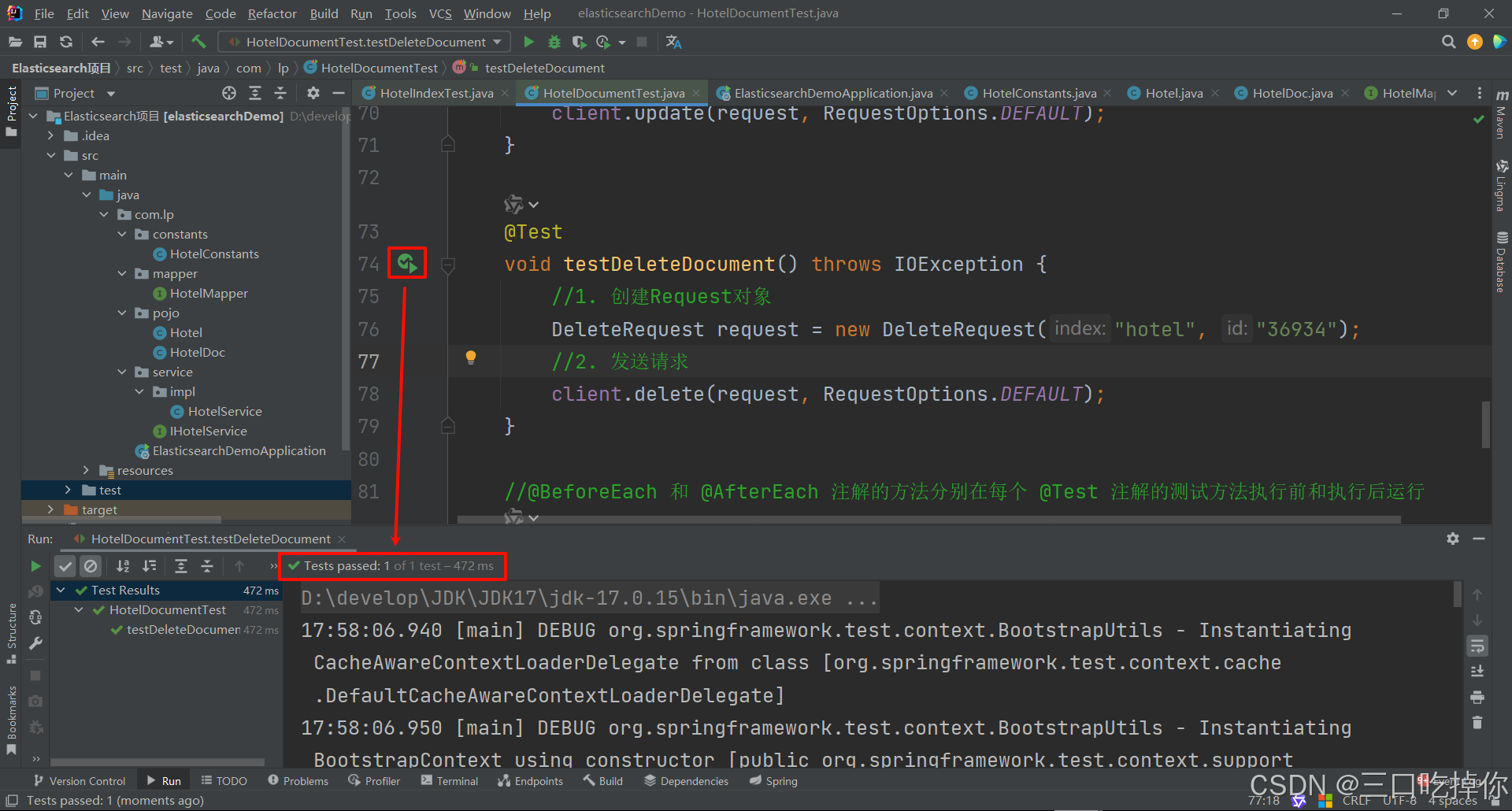Image resolution: width=1512 pixels, height=811 pixels.
Task: Expand the resources folder
Action: [87, 470]
